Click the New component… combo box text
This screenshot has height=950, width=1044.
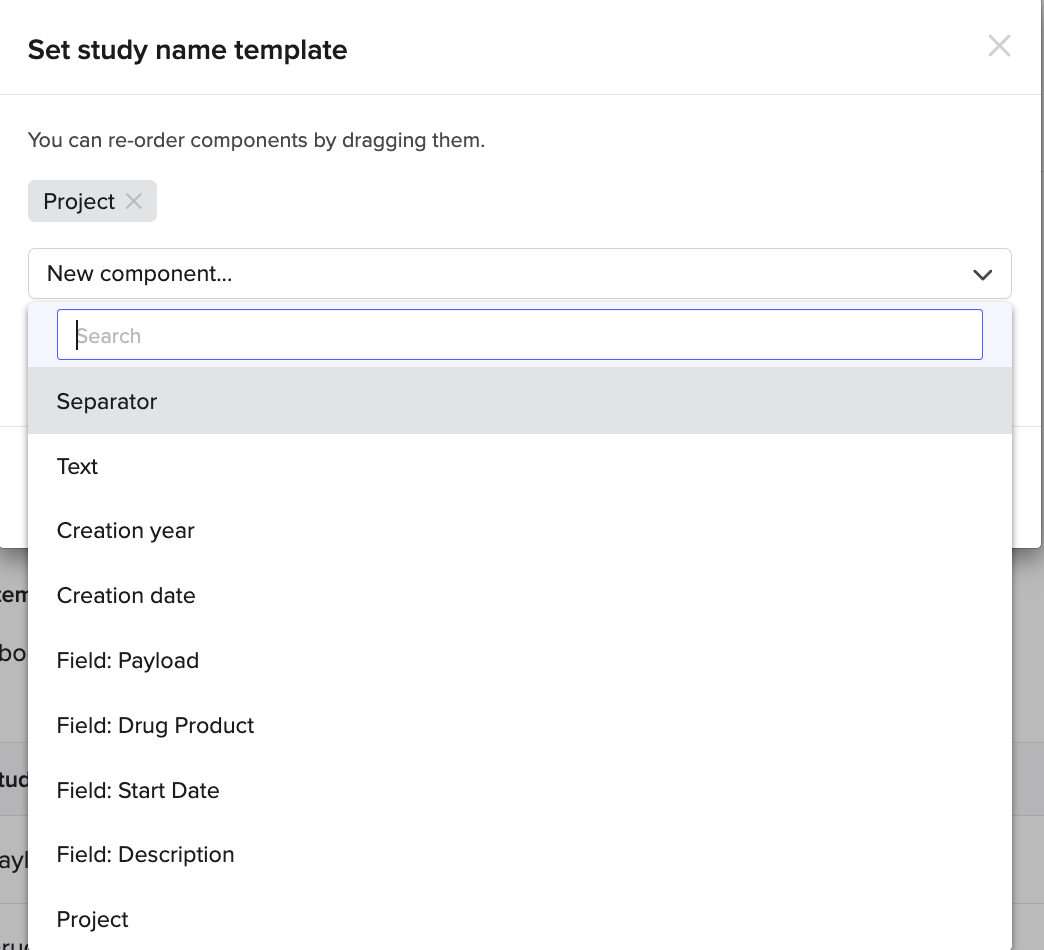[x=140, y=274]
